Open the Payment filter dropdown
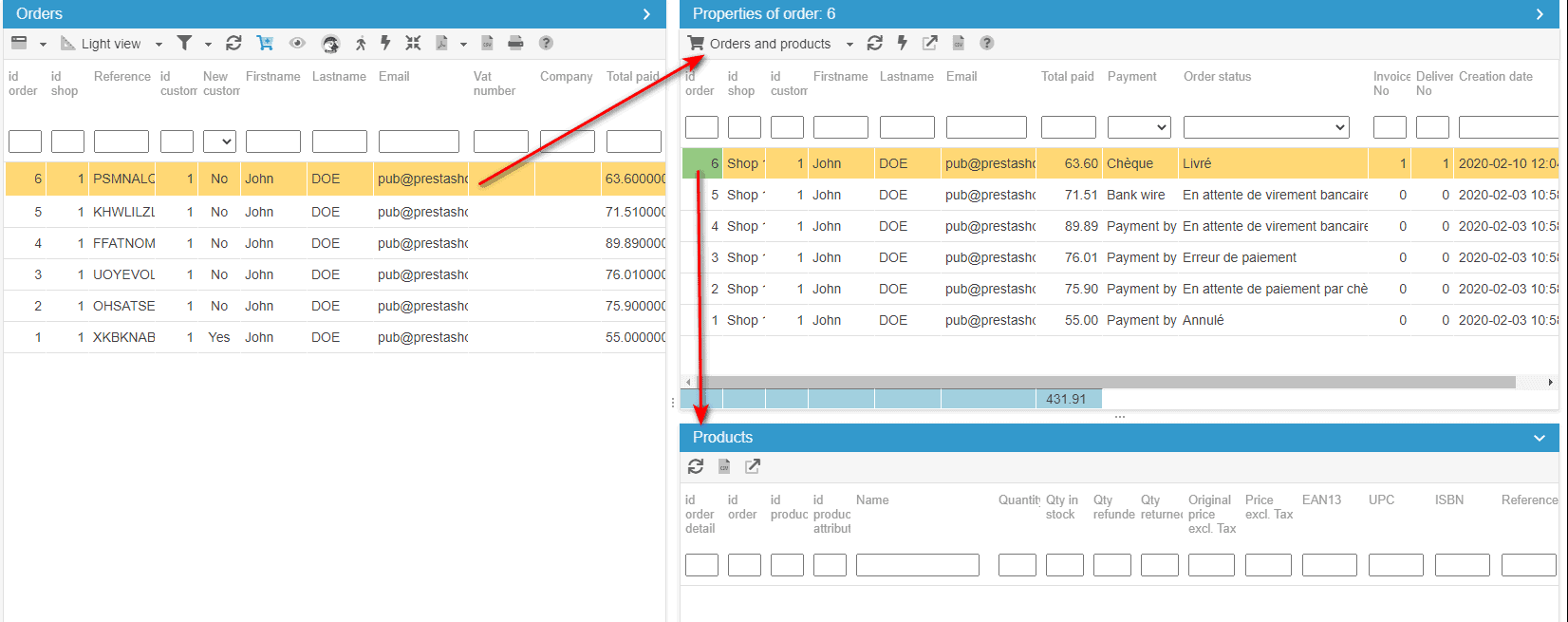Viewport: 1568px width, 622px height. click(1139, 127)
